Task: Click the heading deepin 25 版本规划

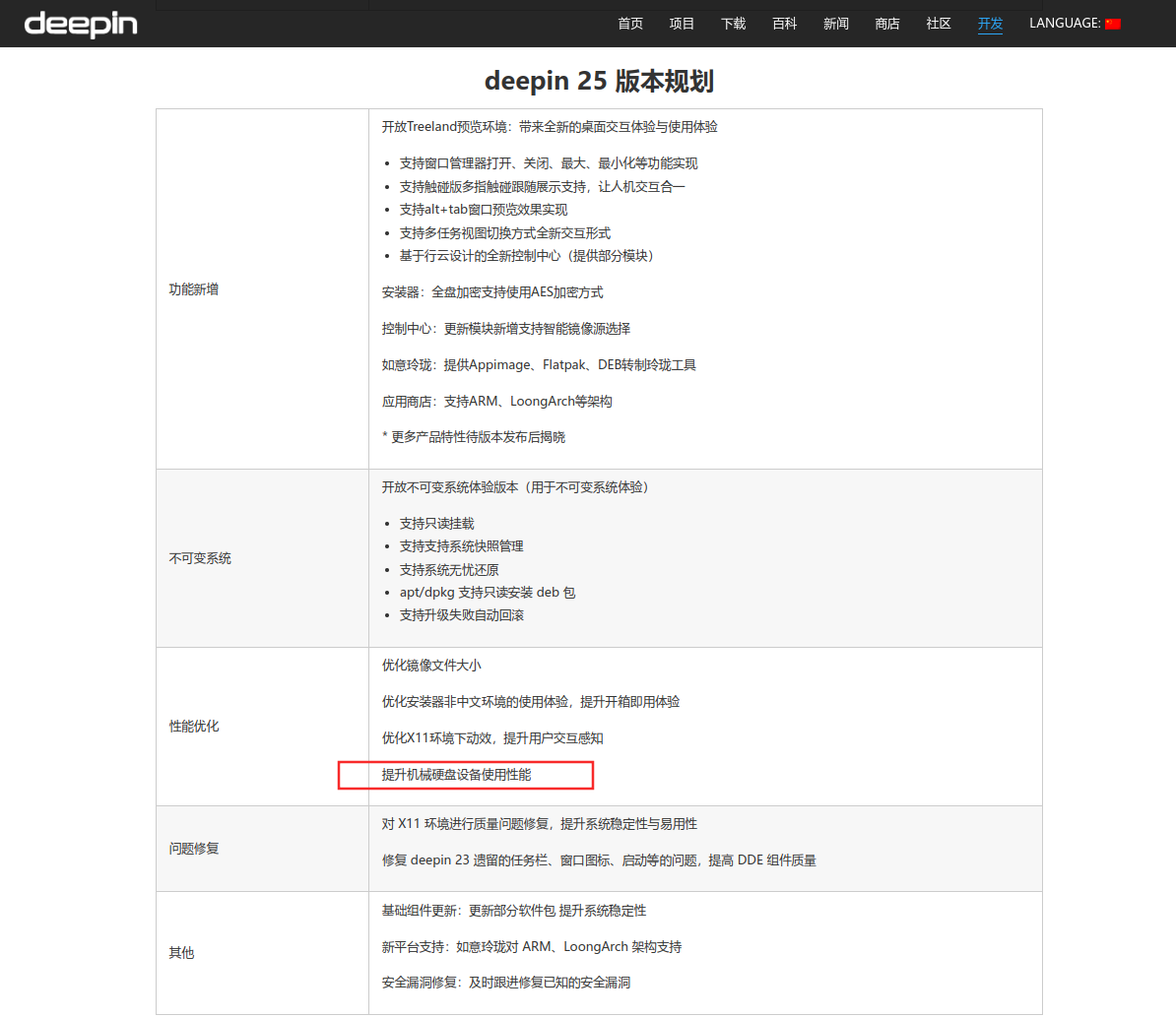Action: click(x=599, y=81)
